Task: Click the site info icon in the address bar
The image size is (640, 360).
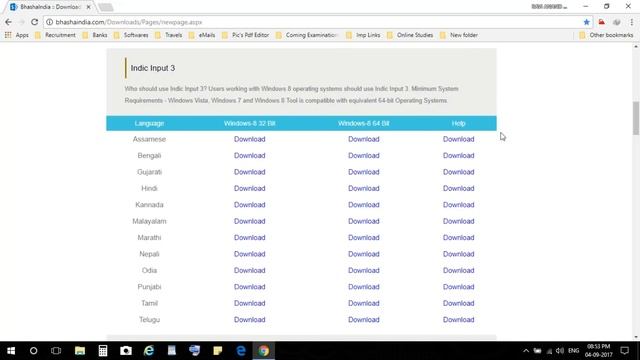Action: pyautogui.click(x=49, y=22)
